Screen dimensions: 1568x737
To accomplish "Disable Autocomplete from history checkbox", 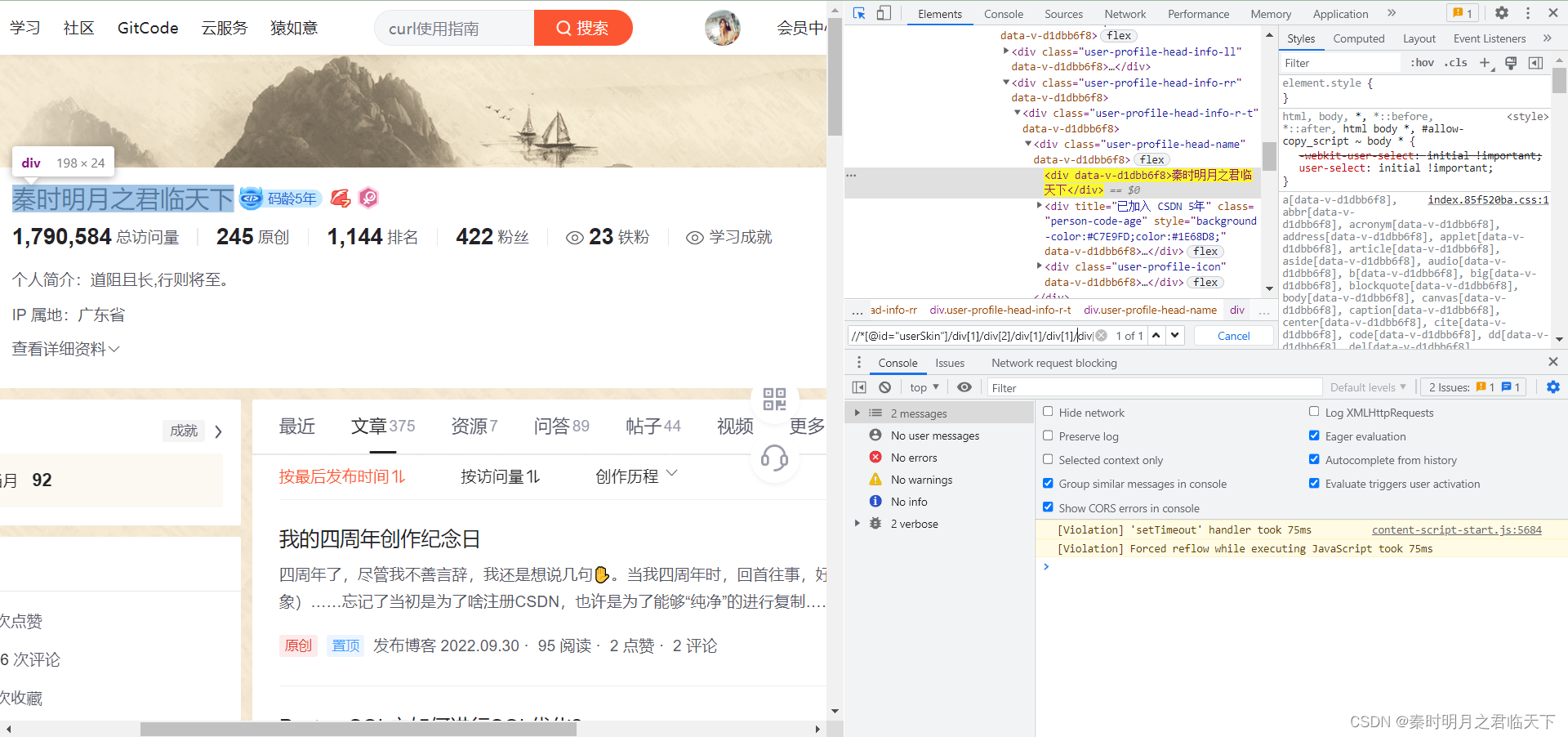I will coord(1314,459).
